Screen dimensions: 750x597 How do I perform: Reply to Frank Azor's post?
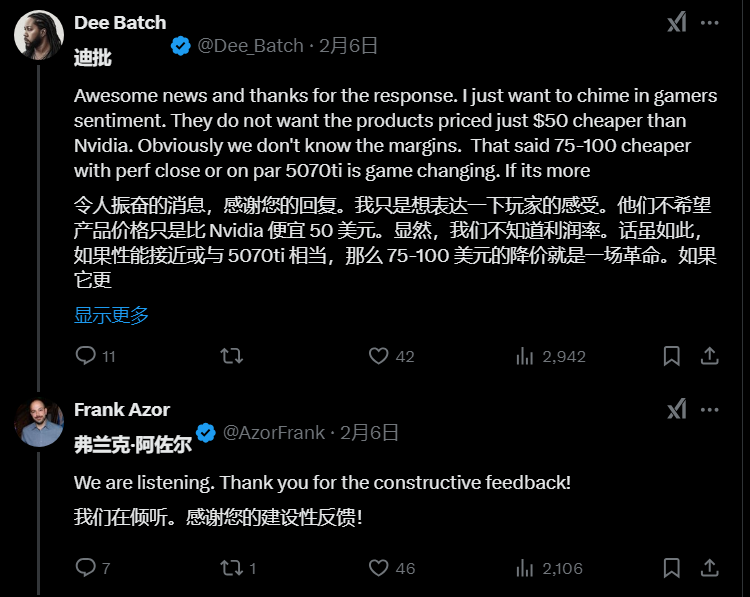coord(86,568)
